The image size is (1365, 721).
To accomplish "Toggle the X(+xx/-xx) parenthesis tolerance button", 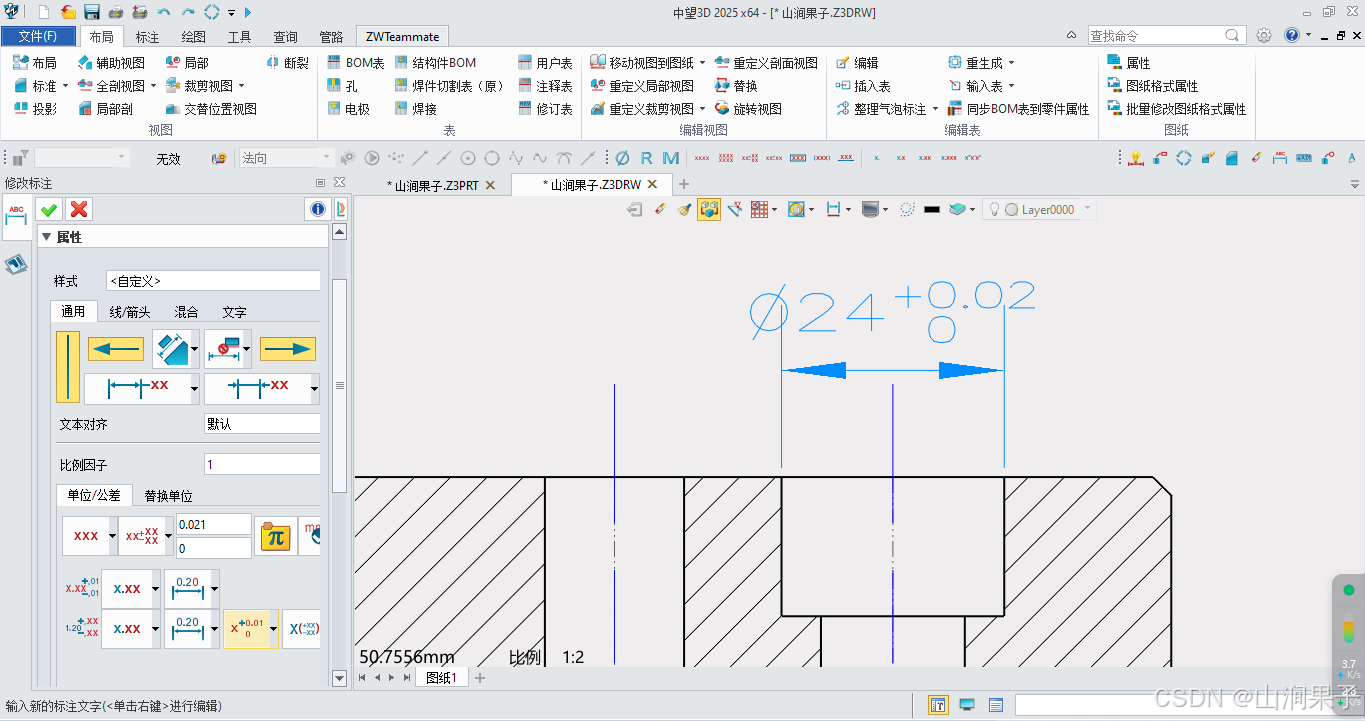I will point(301,629).
